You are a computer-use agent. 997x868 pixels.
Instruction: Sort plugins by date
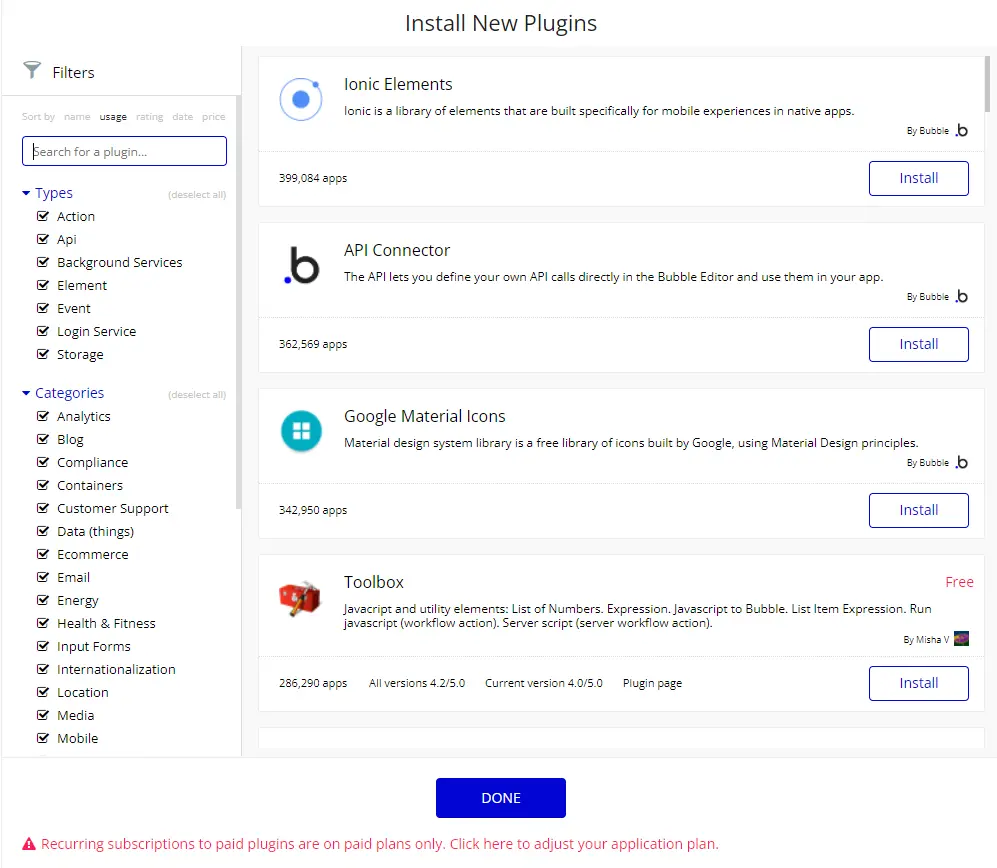point(182,116)
